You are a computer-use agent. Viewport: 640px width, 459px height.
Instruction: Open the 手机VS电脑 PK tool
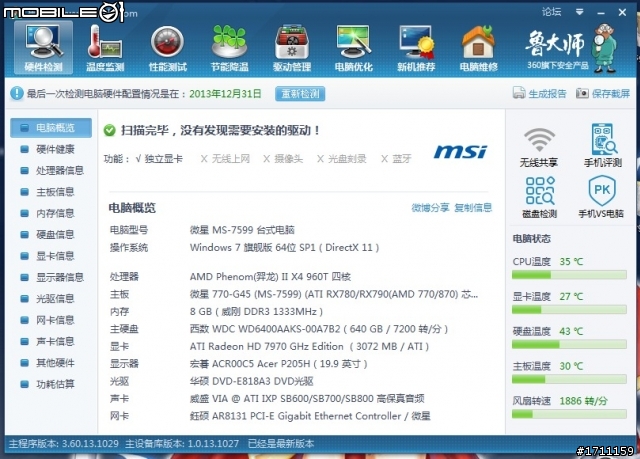click(601, 197)
